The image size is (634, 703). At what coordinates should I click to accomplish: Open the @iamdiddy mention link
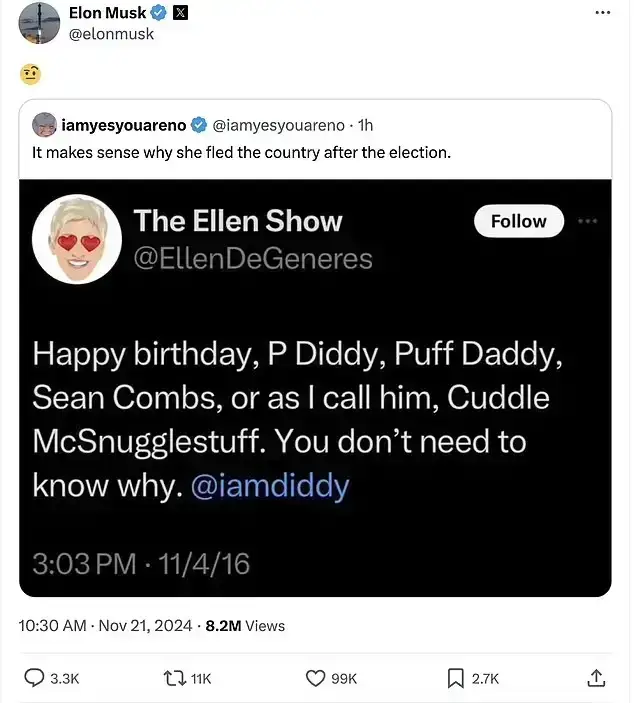[269, 487]
